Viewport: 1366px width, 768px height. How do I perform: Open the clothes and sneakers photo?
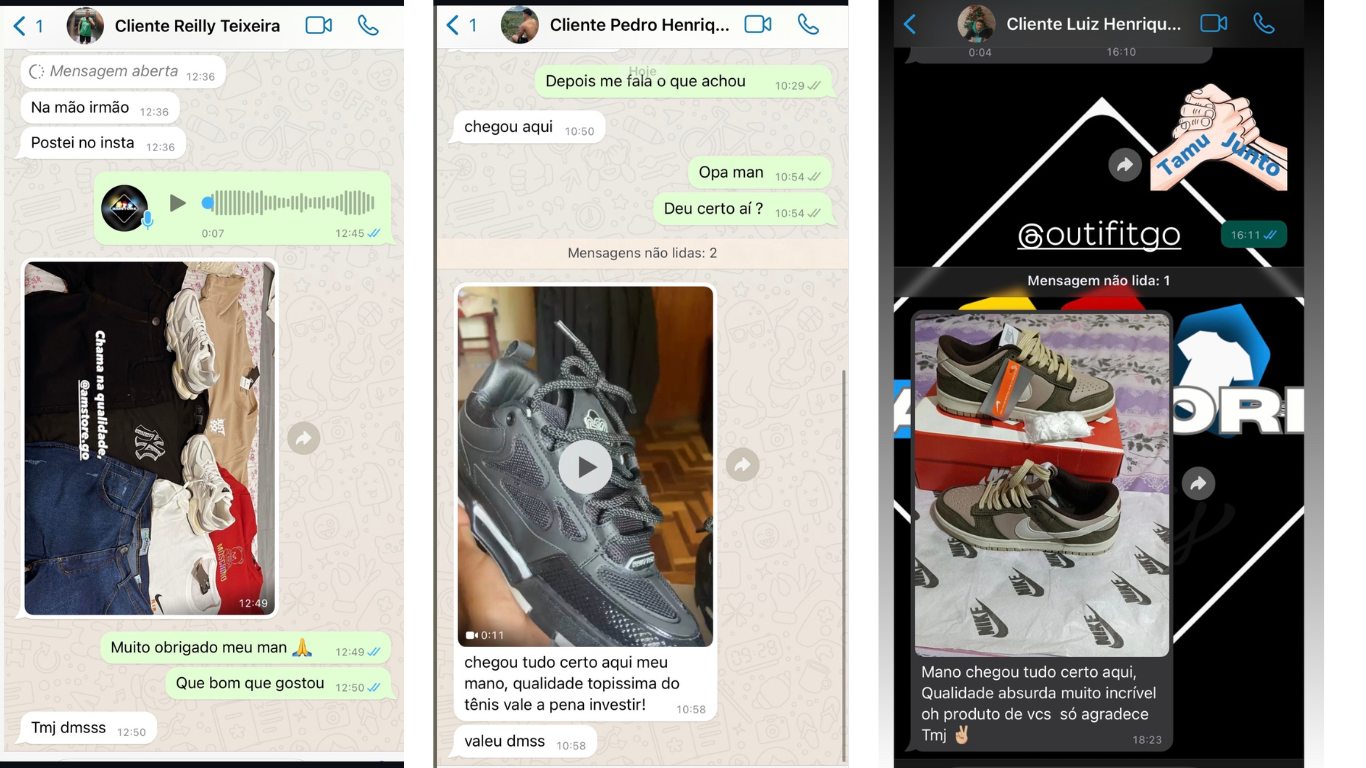[x=149, y=438]
